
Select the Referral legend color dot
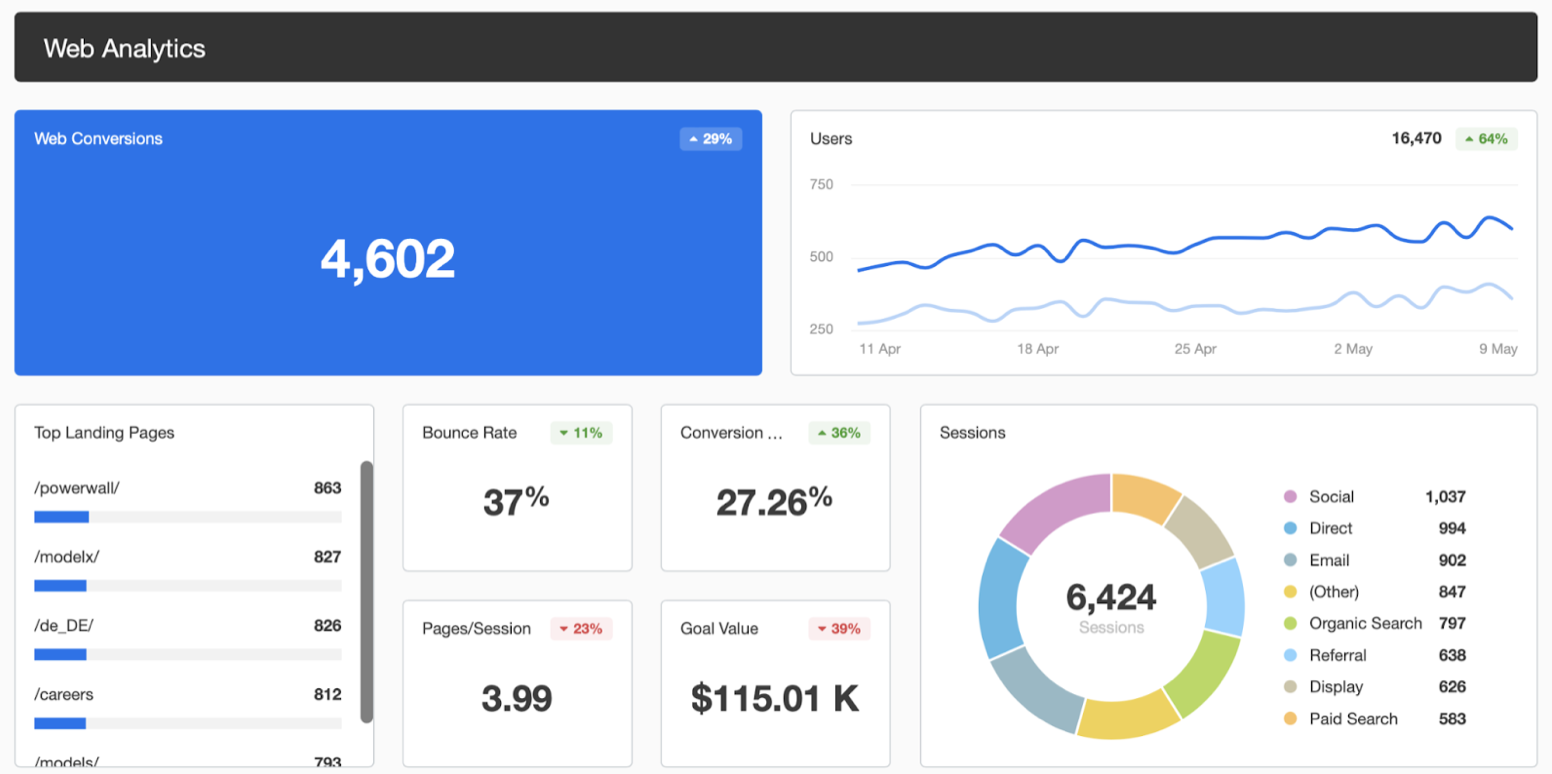pyautogui.click(x=1290, y=655)
